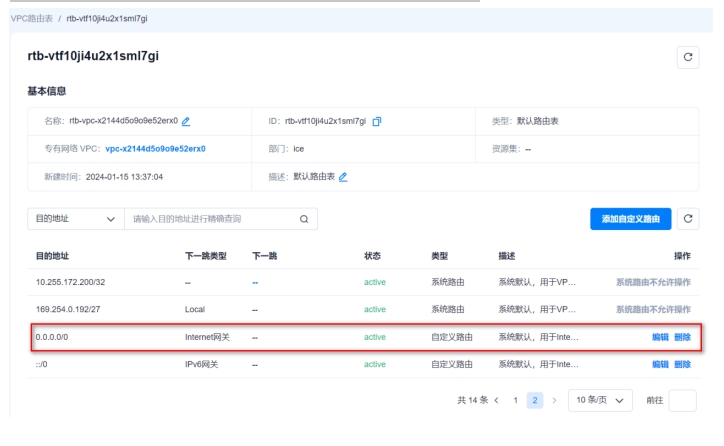724x446 pixels.
Task: Refresh the route list beside 添加自定义路由
Action: click(x=688, y=219)
